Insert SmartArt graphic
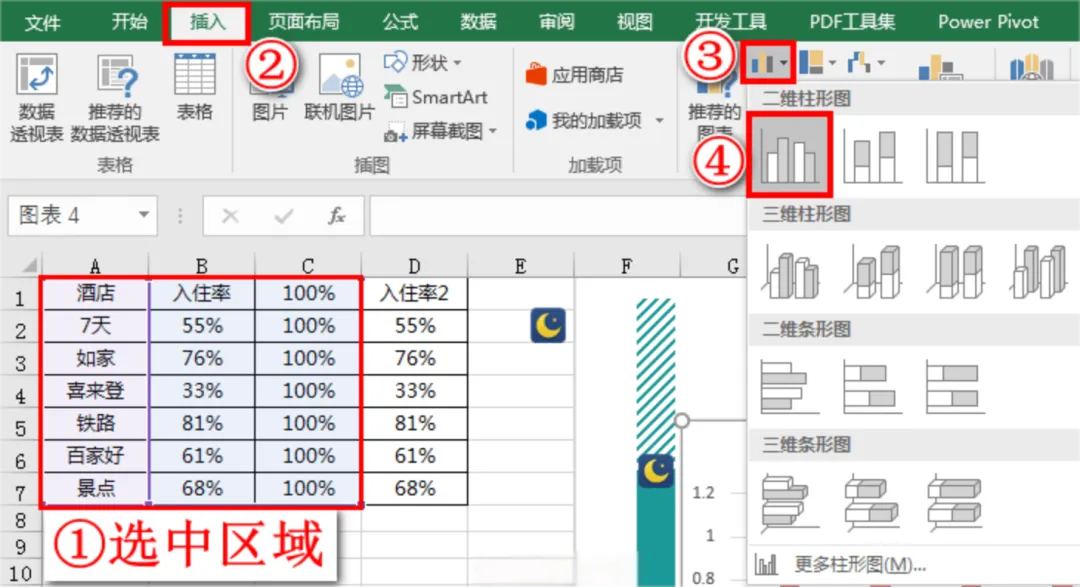Image resolution: width=1080 pixels, height=587 pixels. [x=435, y=98]
